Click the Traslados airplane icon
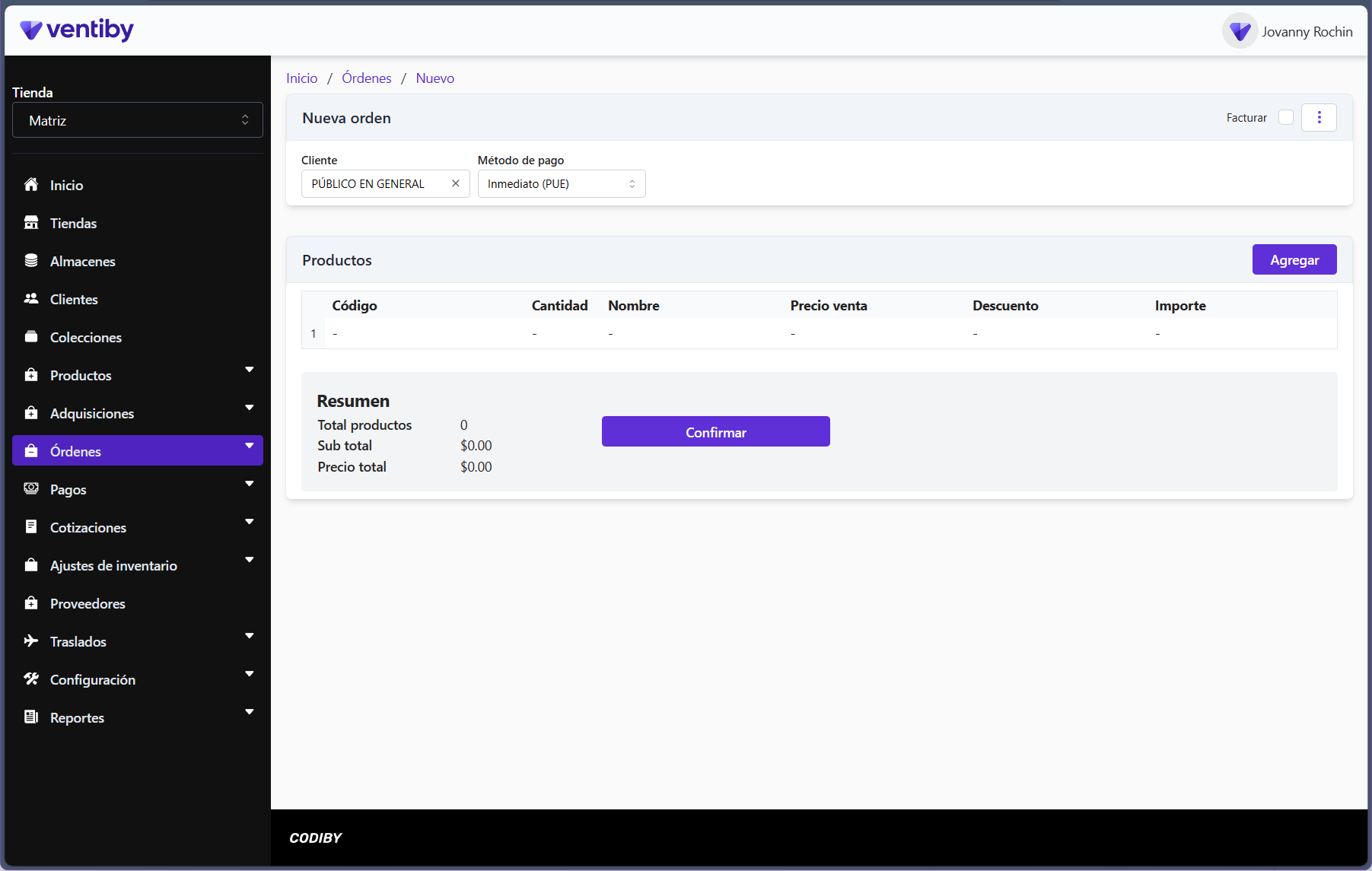The width and height of the screenshot is (1372, 871). pos(31,641)
